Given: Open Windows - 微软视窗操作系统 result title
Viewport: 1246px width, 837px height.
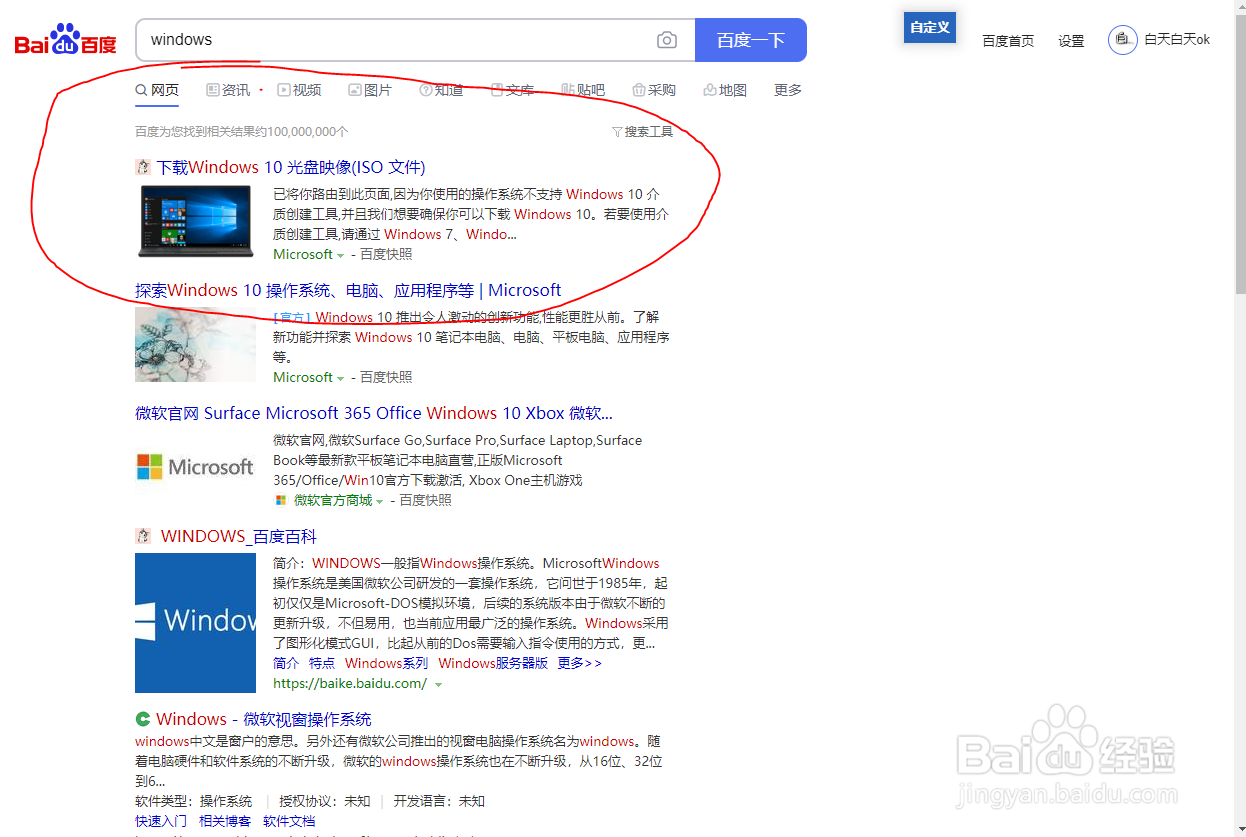Looking at the screenshot, I should pyautogui.click(x=264, y=719).
